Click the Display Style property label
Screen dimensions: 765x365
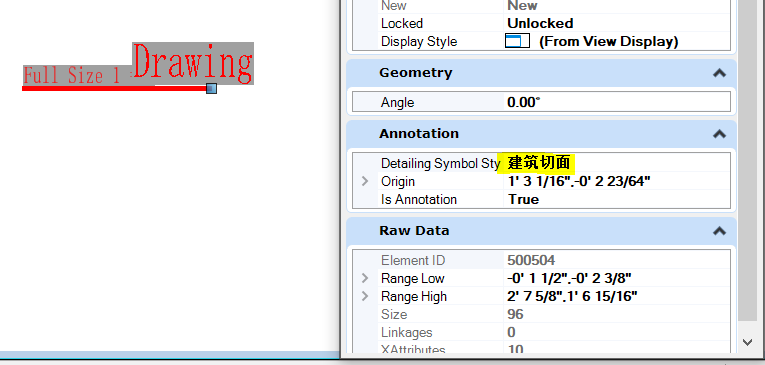419,41
